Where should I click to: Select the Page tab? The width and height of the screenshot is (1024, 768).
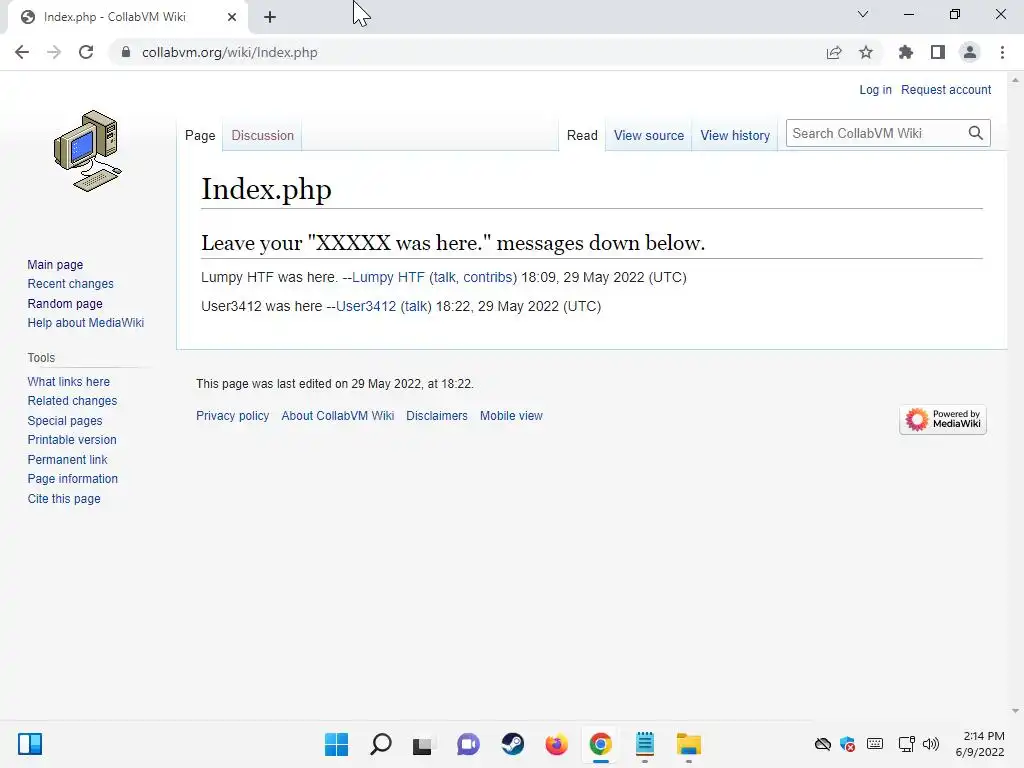click(x=200, y=135)
